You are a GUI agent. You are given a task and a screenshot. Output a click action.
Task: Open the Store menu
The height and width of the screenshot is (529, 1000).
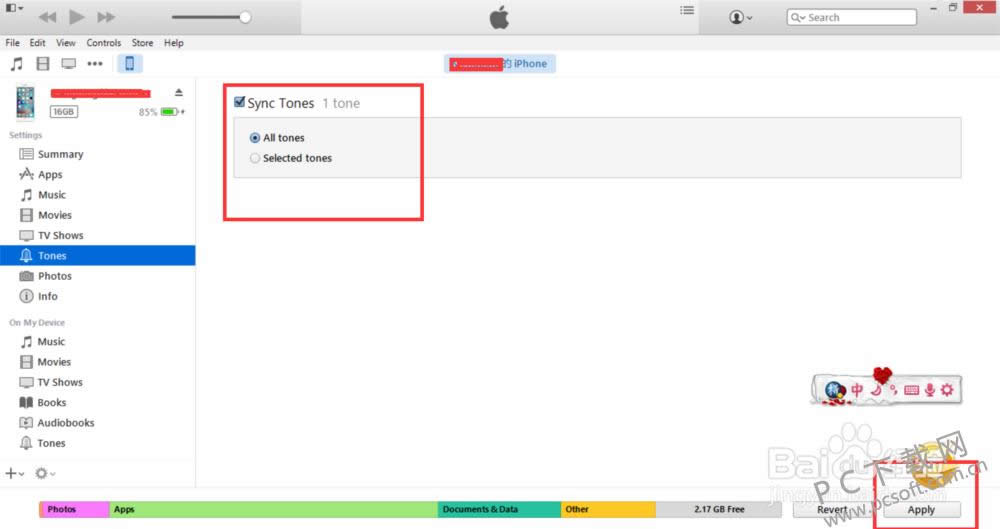143,43
